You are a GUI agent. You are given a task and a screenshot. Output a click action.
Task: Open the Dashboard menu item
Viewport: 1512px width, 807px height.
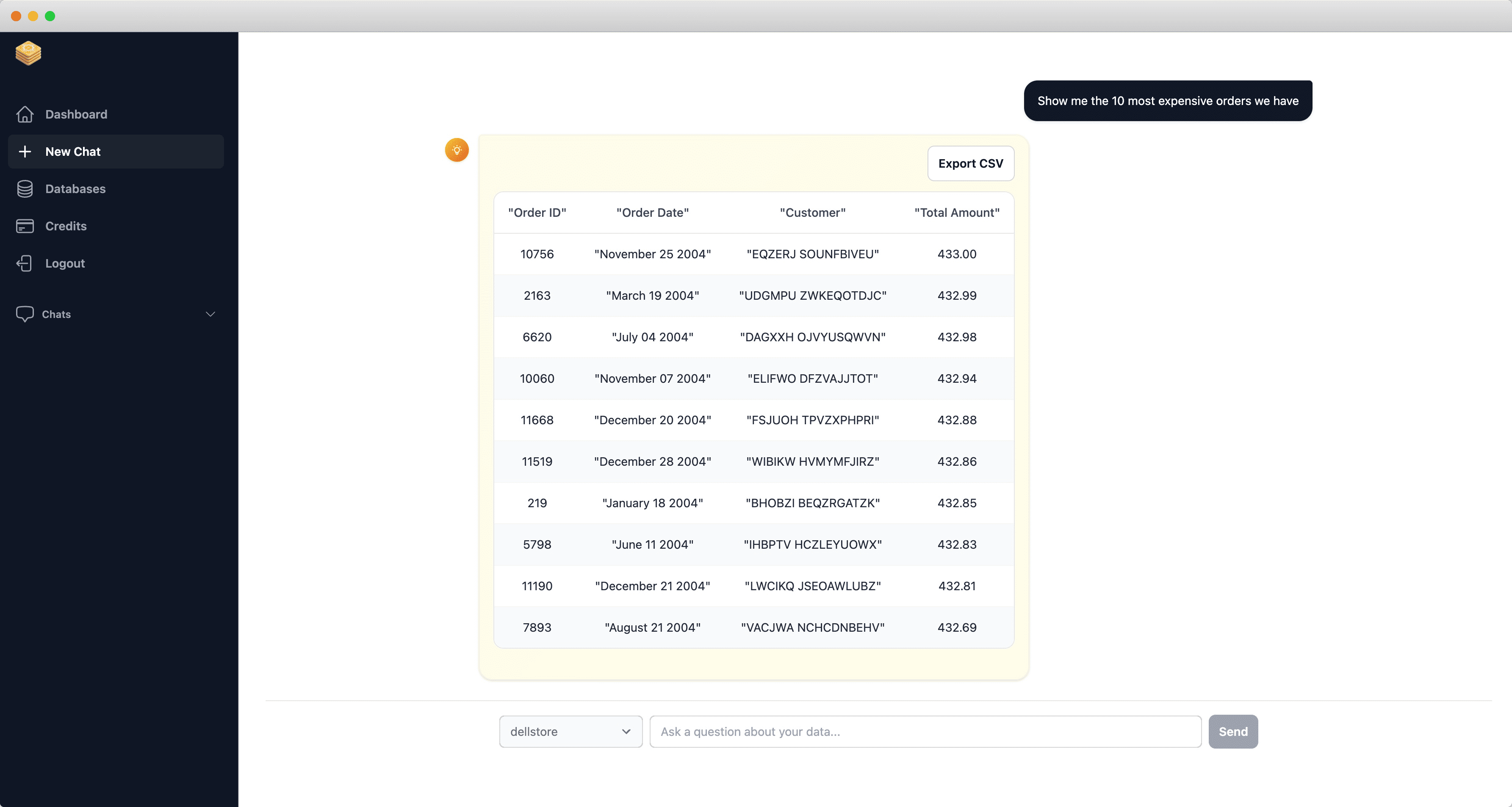76,114
